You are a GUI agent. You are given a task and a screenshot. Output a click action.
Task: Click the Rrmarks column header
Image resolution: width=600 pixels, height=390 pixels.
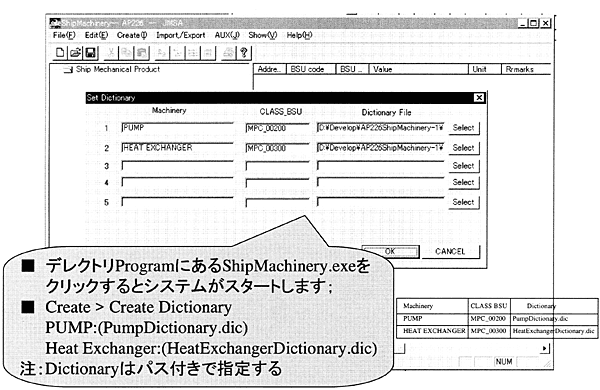(526, 69)
